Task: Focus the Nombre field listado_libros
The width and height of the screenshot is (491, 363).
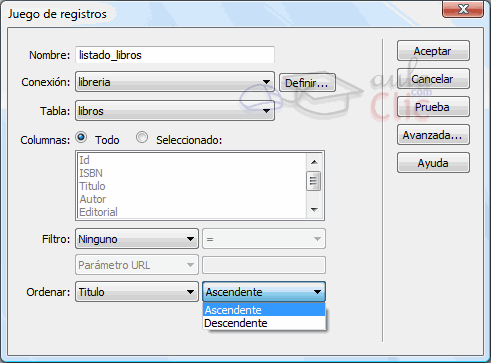Action: click(175, 55)
